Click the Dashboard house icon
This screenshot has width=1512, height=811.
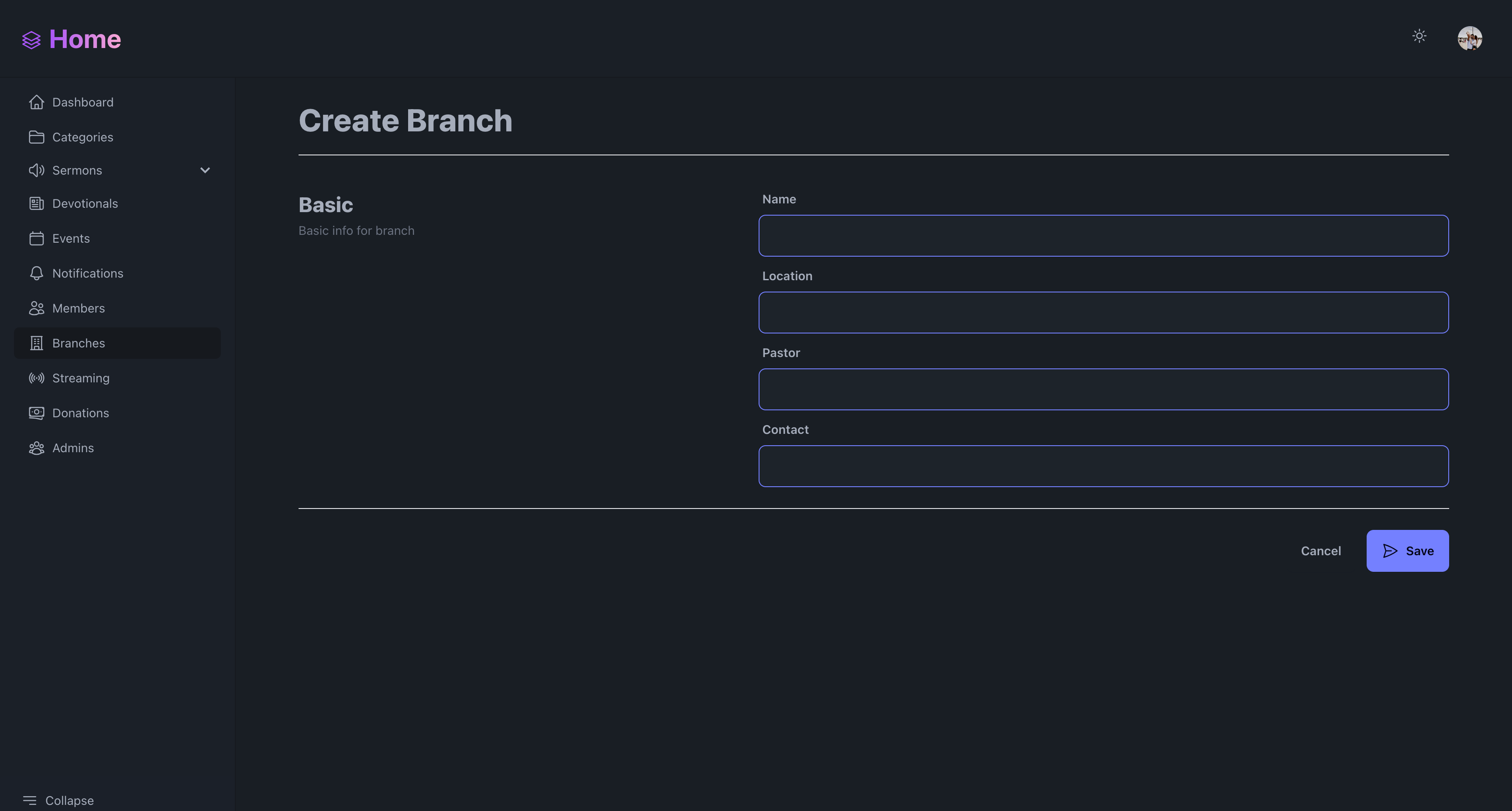pos(36,102)
